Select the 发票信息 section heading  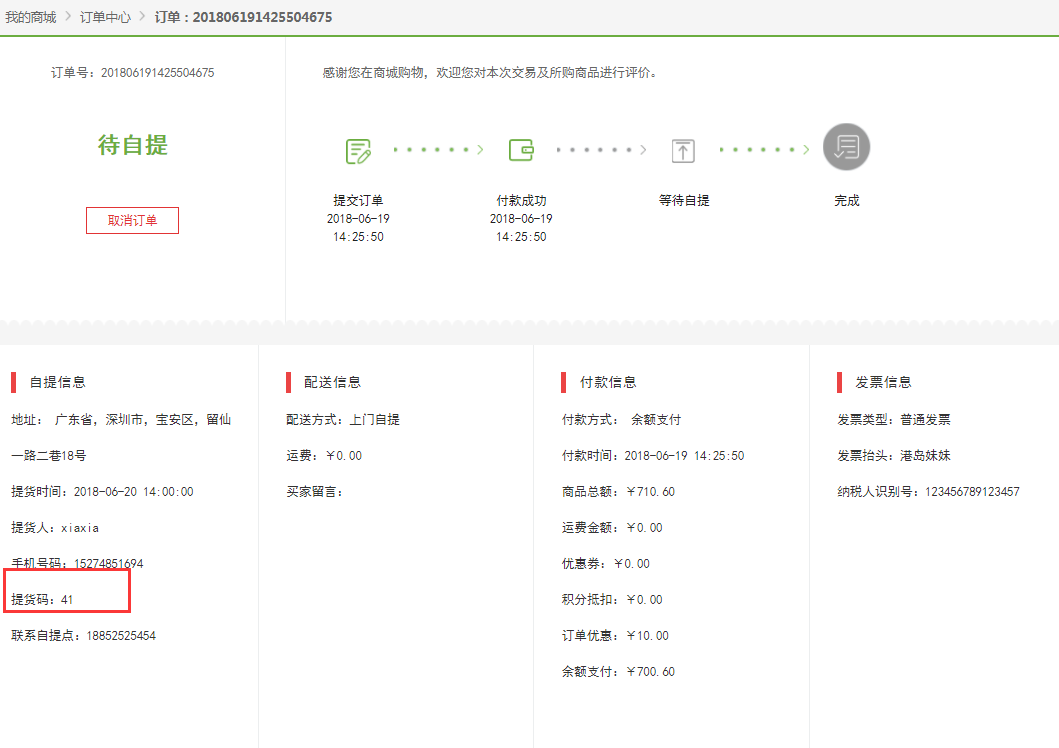click(x=883, y=382)
